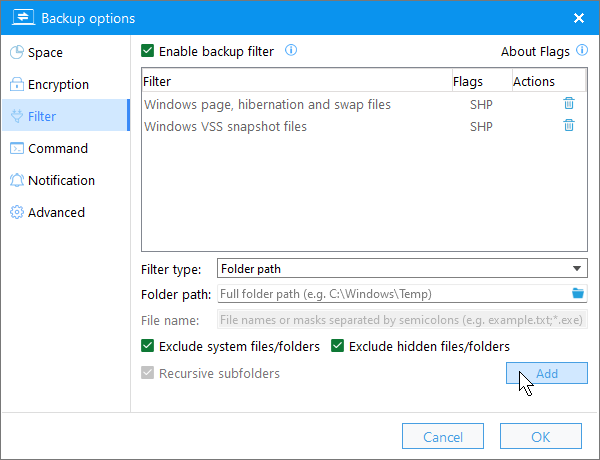Delete the Windows page, hibernation and swap files filter
The image size is (600, 460).
pyautogui.click(x=569, y=103)
